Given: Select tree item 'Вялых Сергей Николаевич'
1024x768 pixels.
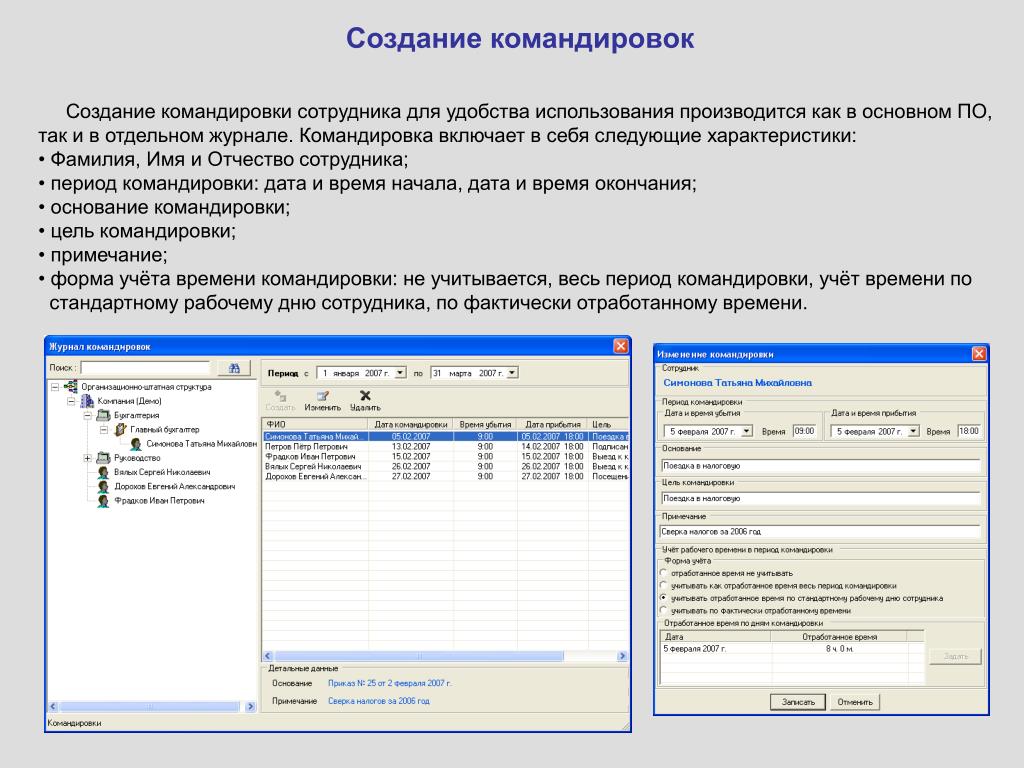Looking at the screenshot, I should point(162,472).
